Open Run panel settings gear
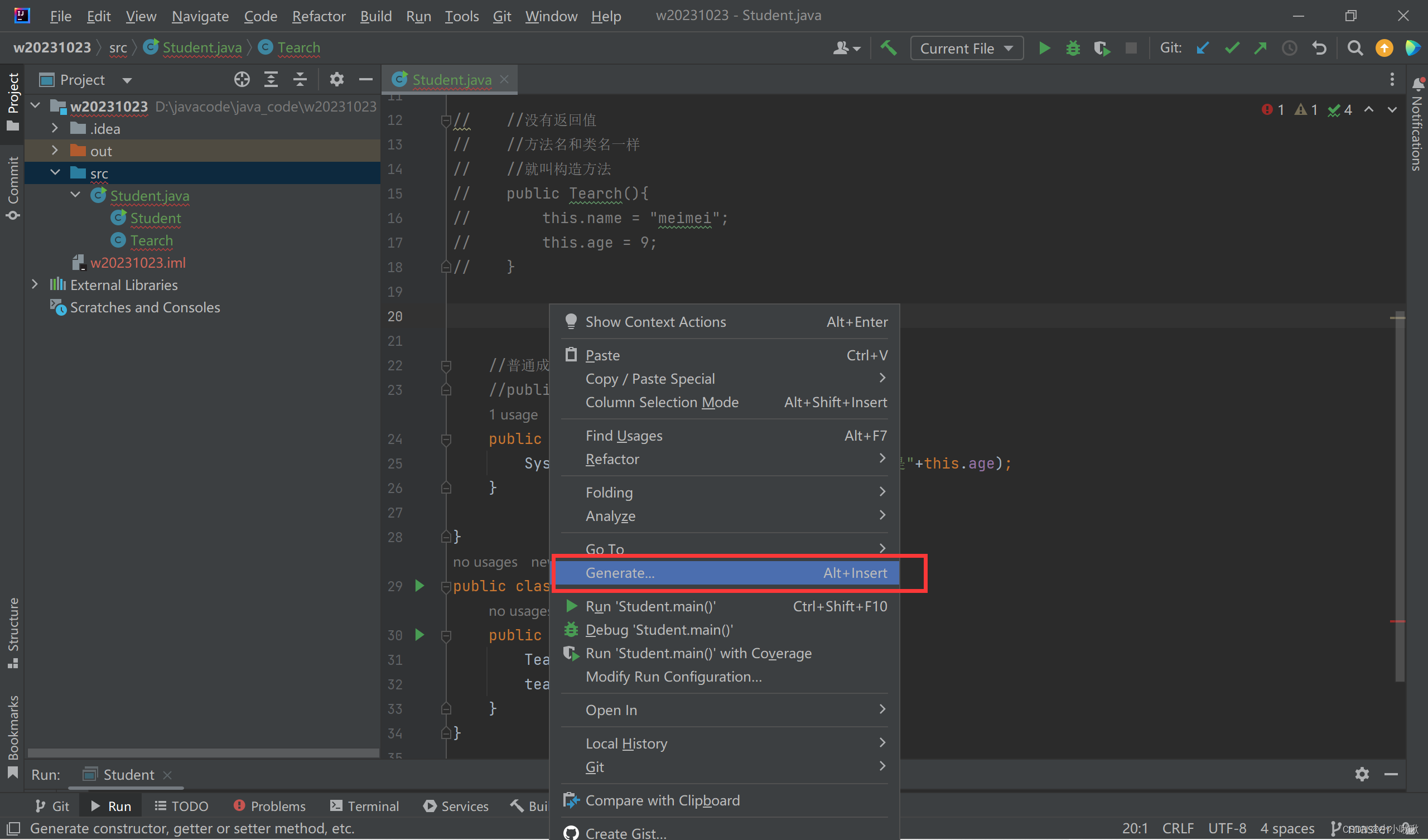 [1362, 774]
